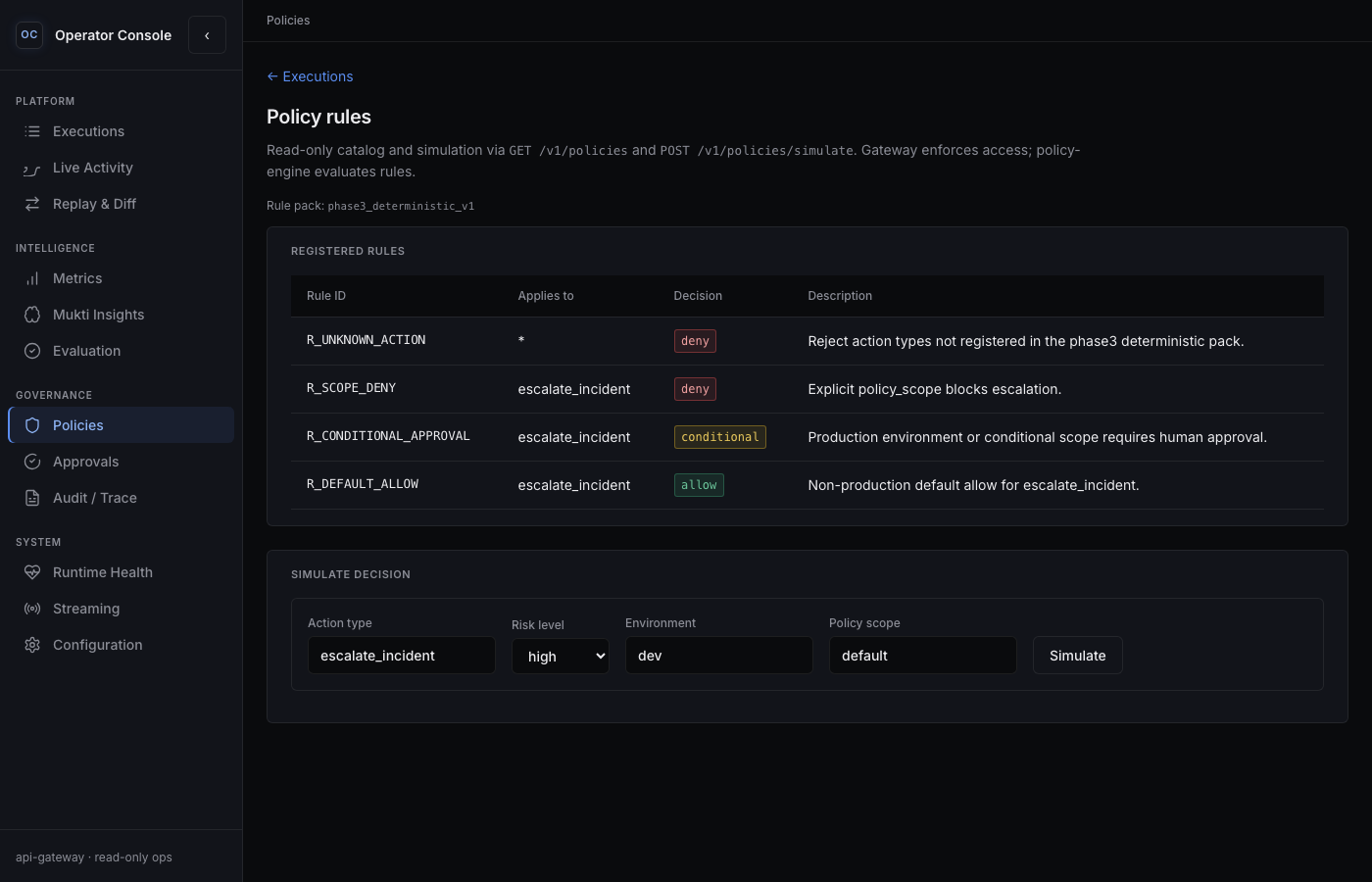Open the Risk level dropdown
This screenshot has height=882, width=1372.
561,657
